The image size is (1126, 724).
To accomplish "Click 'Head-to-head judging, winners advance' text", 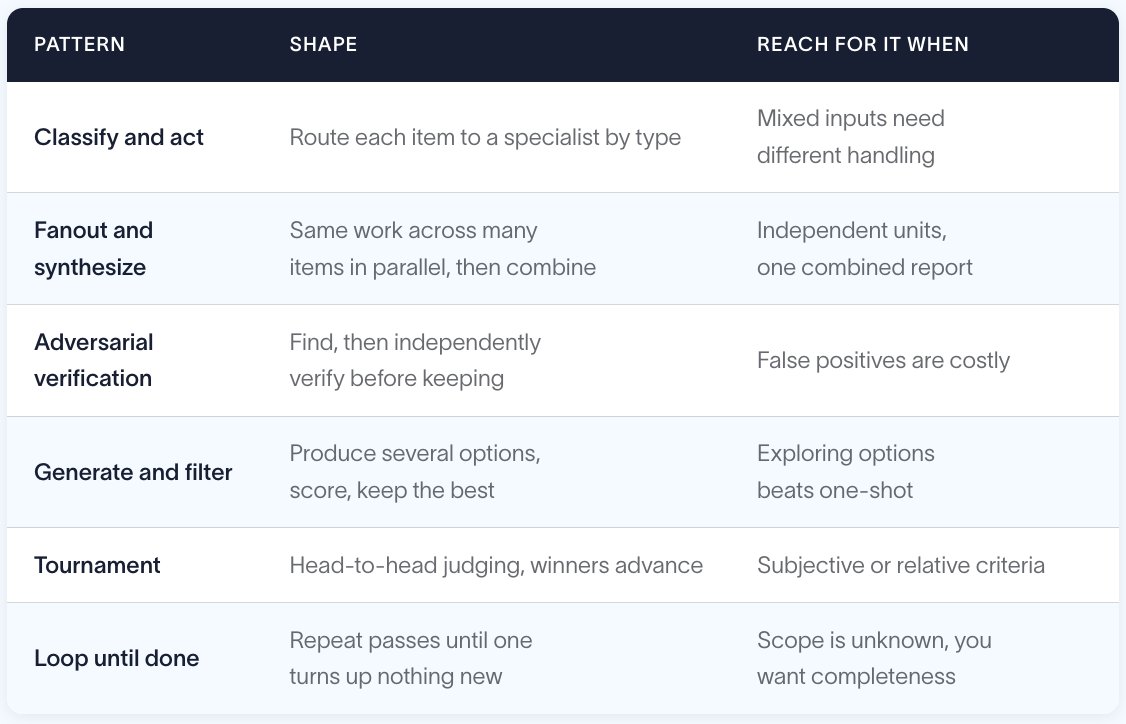I will pyautogui.click(x=496, y=565).
